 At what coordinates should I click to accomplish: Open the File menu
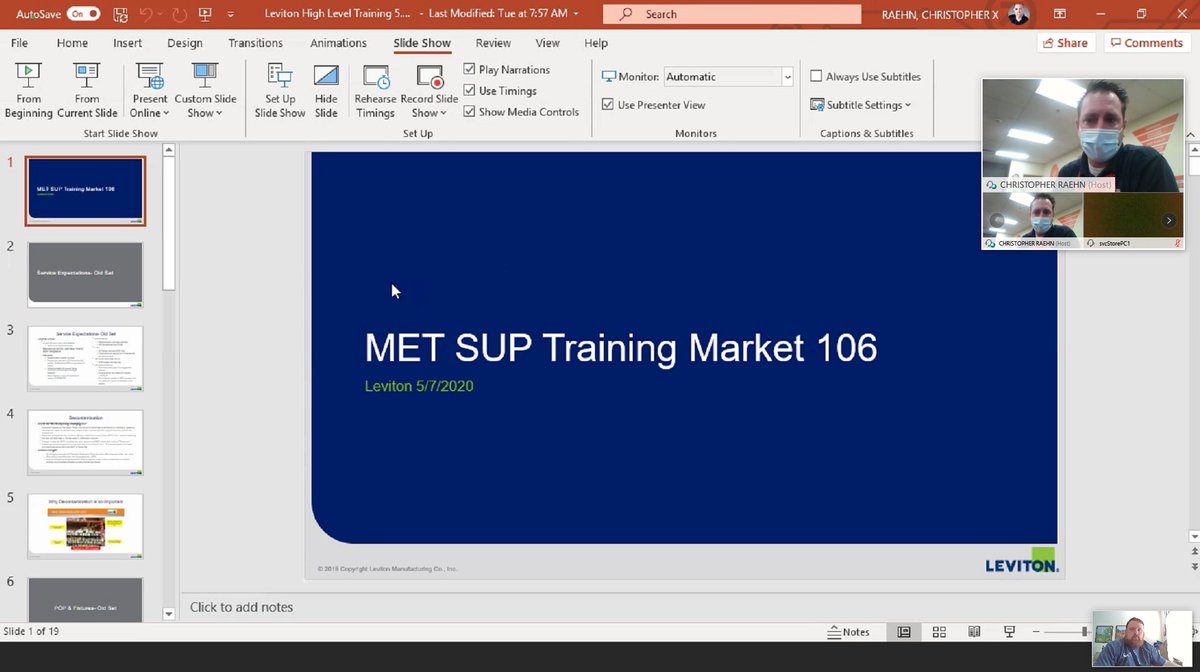pos(19,43)
